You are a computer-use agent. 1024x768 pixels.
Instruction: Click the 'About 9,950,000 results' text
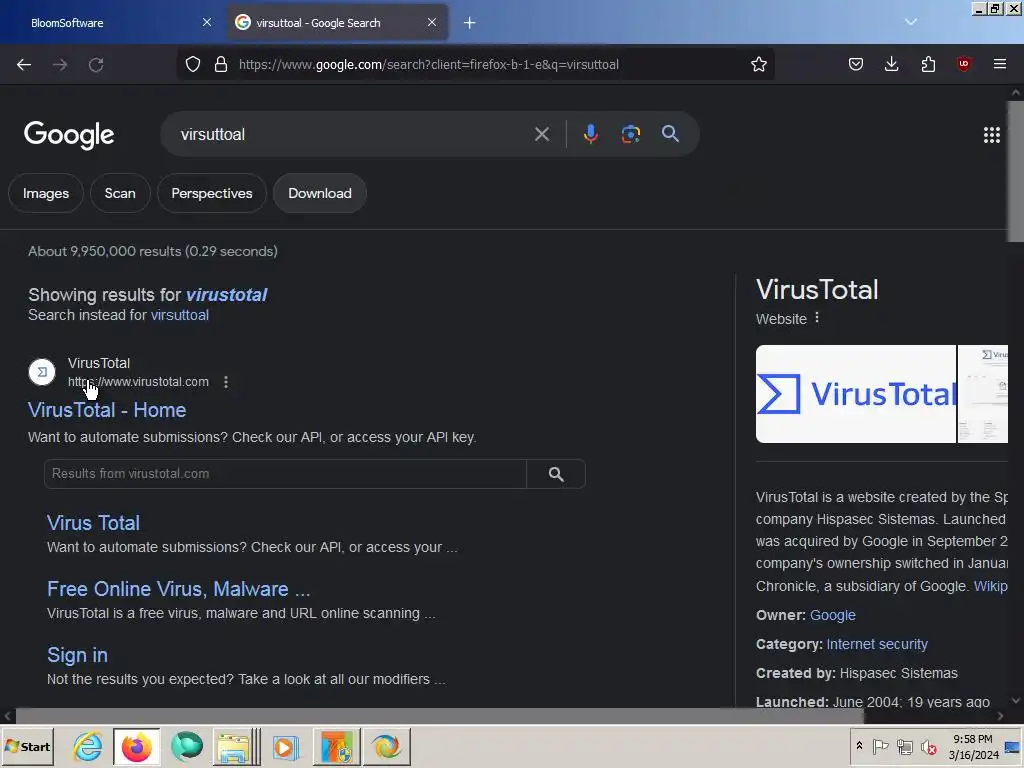click(x=153, y=251)
